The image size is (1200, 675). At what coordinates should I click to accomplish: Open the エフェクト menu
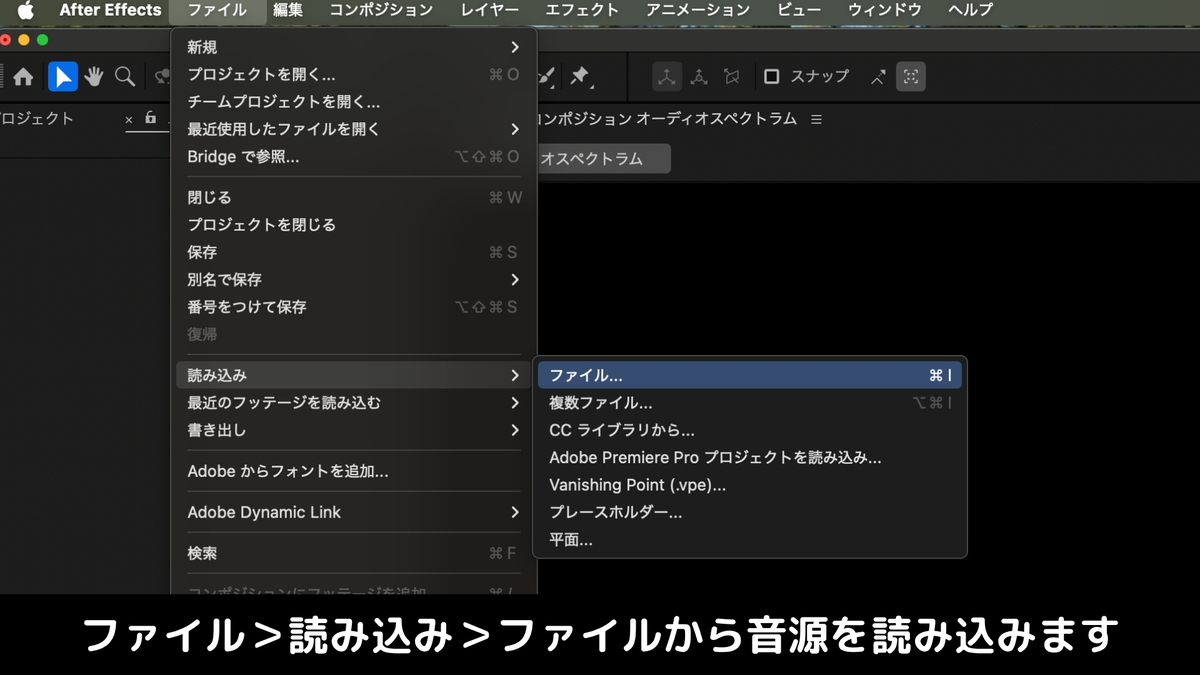[582, 10]
